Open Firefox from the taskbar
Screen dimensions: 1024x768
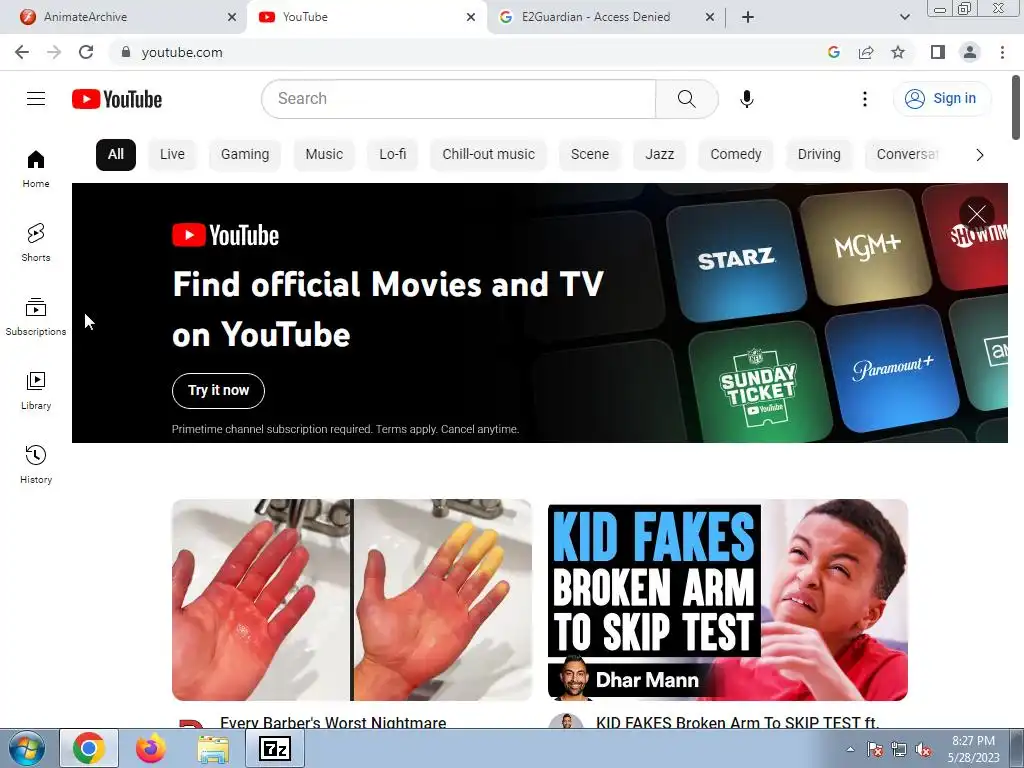pos(151,748)
